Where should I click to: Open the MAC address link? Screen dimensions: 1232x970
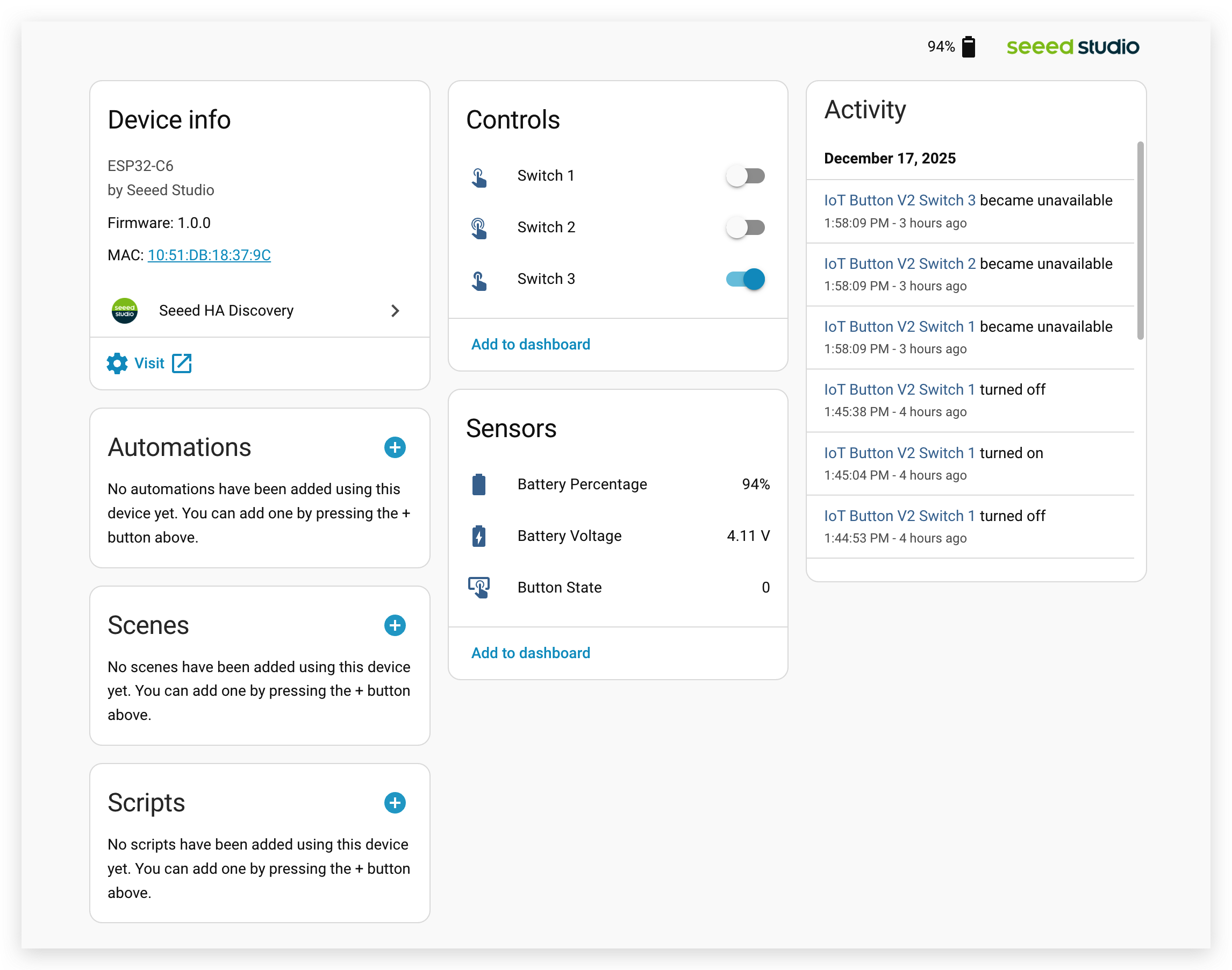pyautogui.click(x=209, y=255)
